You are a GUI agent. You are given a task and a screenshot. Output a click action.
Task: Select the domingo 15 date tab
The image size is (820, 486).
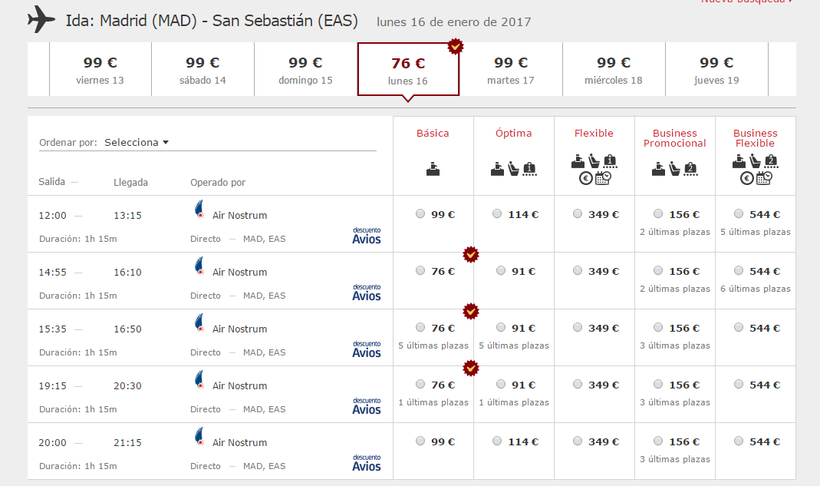305,70
